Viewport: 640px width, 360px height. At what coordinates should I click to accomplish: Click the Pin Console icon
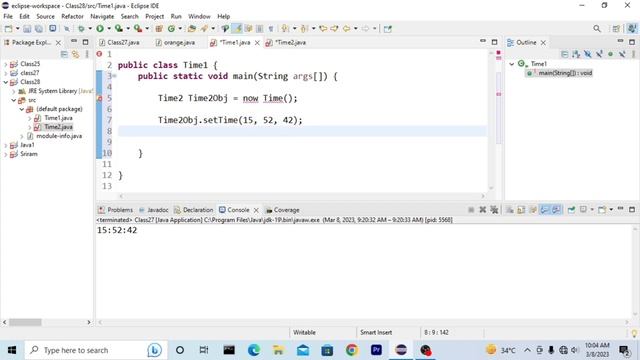click(x=571, y=210)
